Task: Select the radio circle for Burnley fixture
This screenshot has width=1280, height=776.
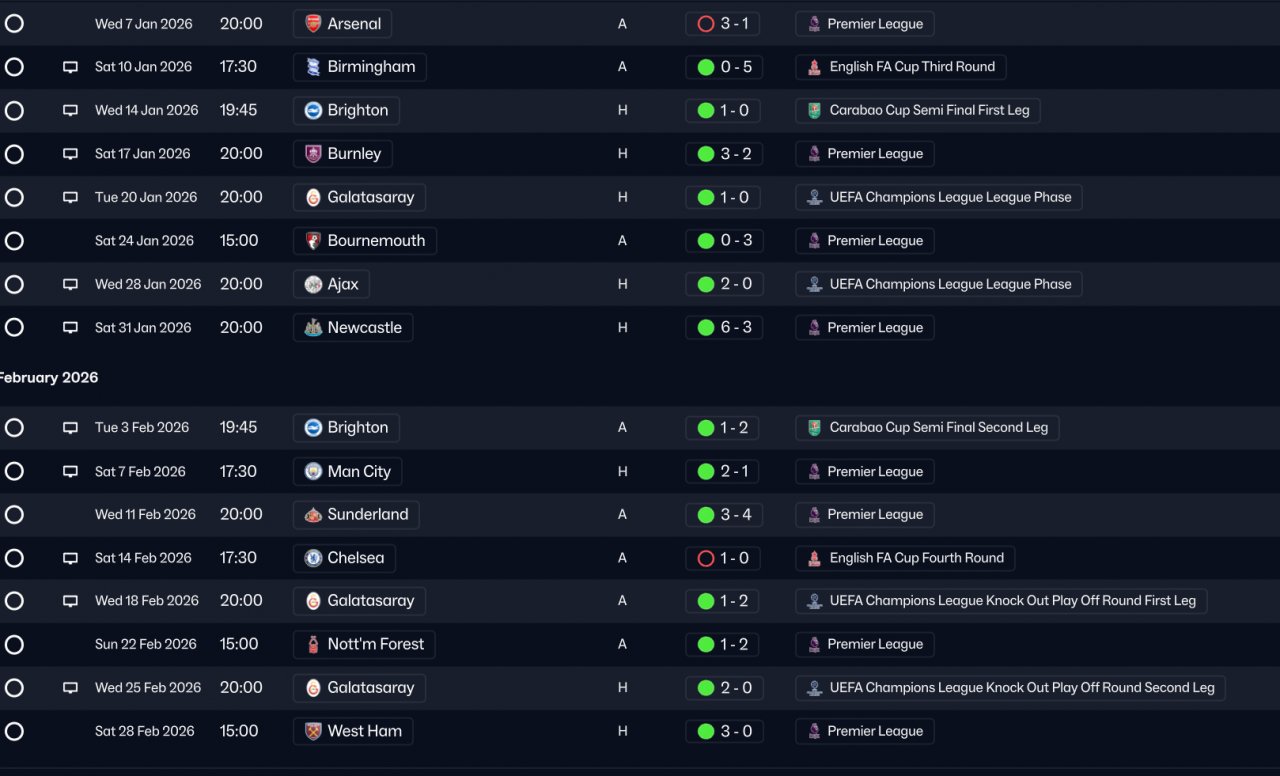Action: [14, 154]
